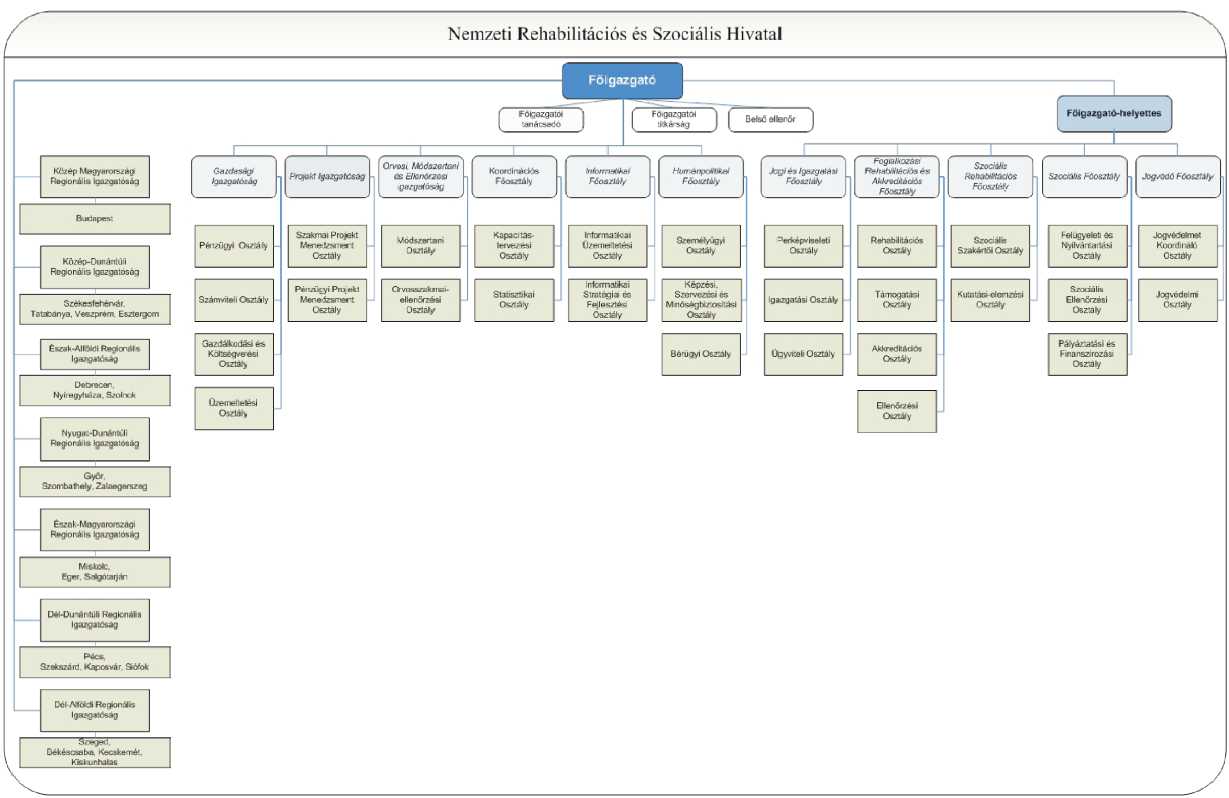The image size is (1229, 798).
Task: Select the Budapest regional office box
Action: click(x=95, y=216)
